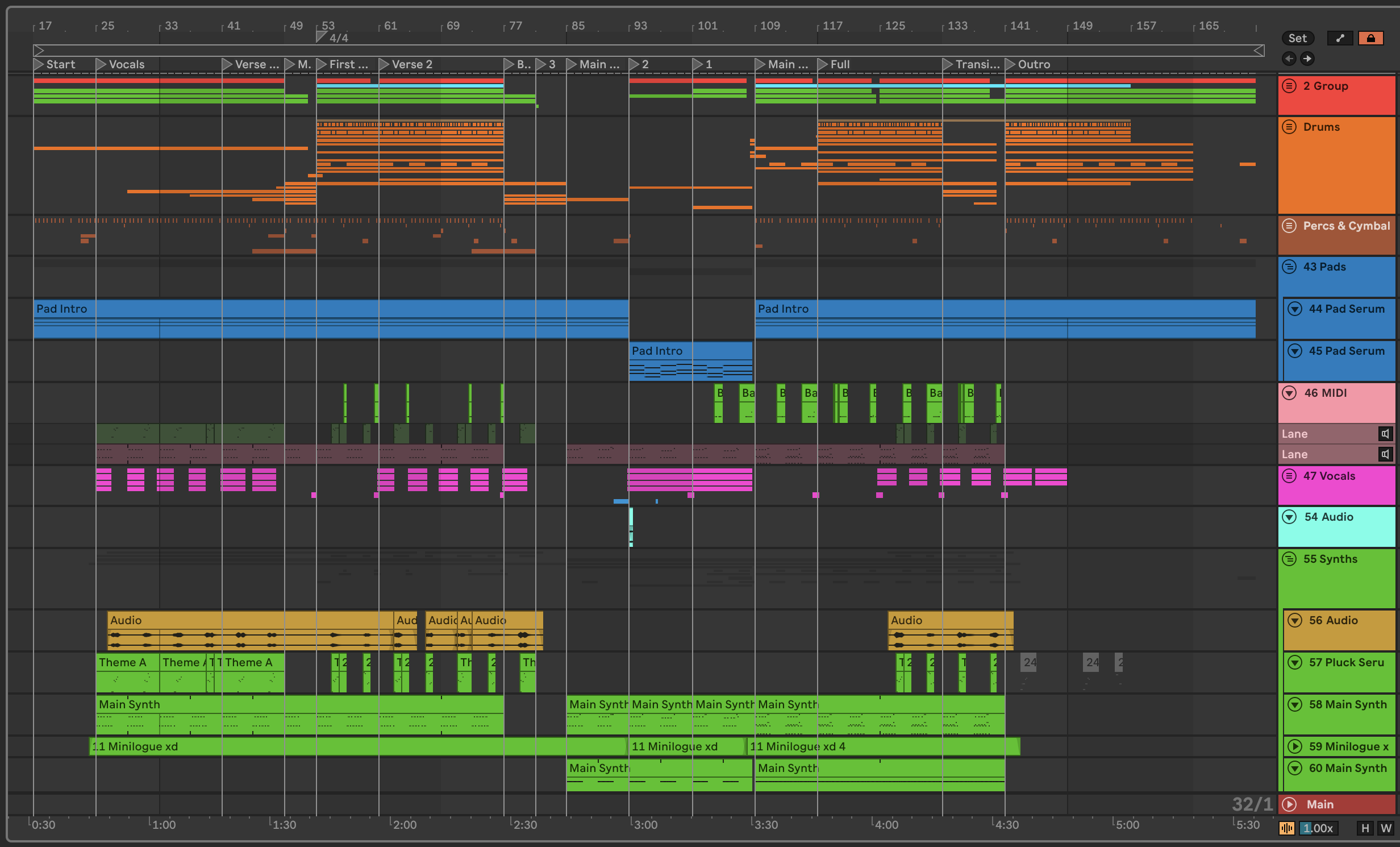Collapse the 44 Pad Serum track
1400x847 pixels.
pos(1295,309)
